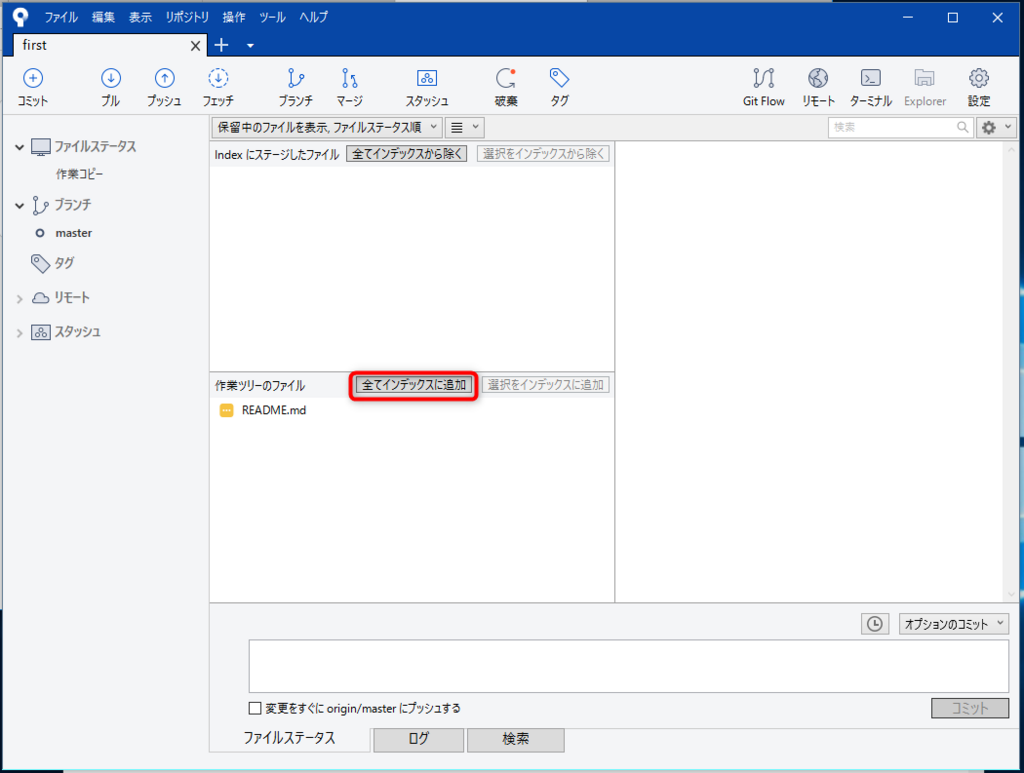Click 全てインデックスに追加 button

pos(414,385)
